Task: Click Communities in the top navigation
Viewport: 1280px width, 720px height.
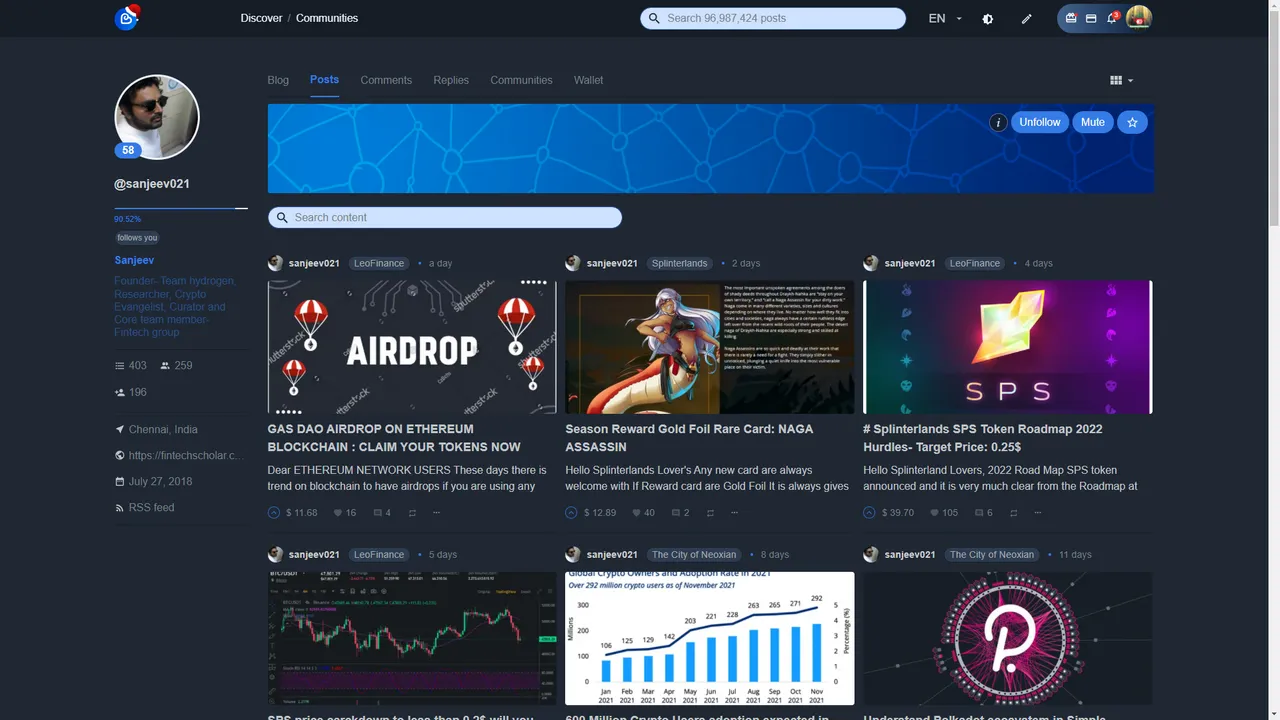Action: click(x=327, y=18)
